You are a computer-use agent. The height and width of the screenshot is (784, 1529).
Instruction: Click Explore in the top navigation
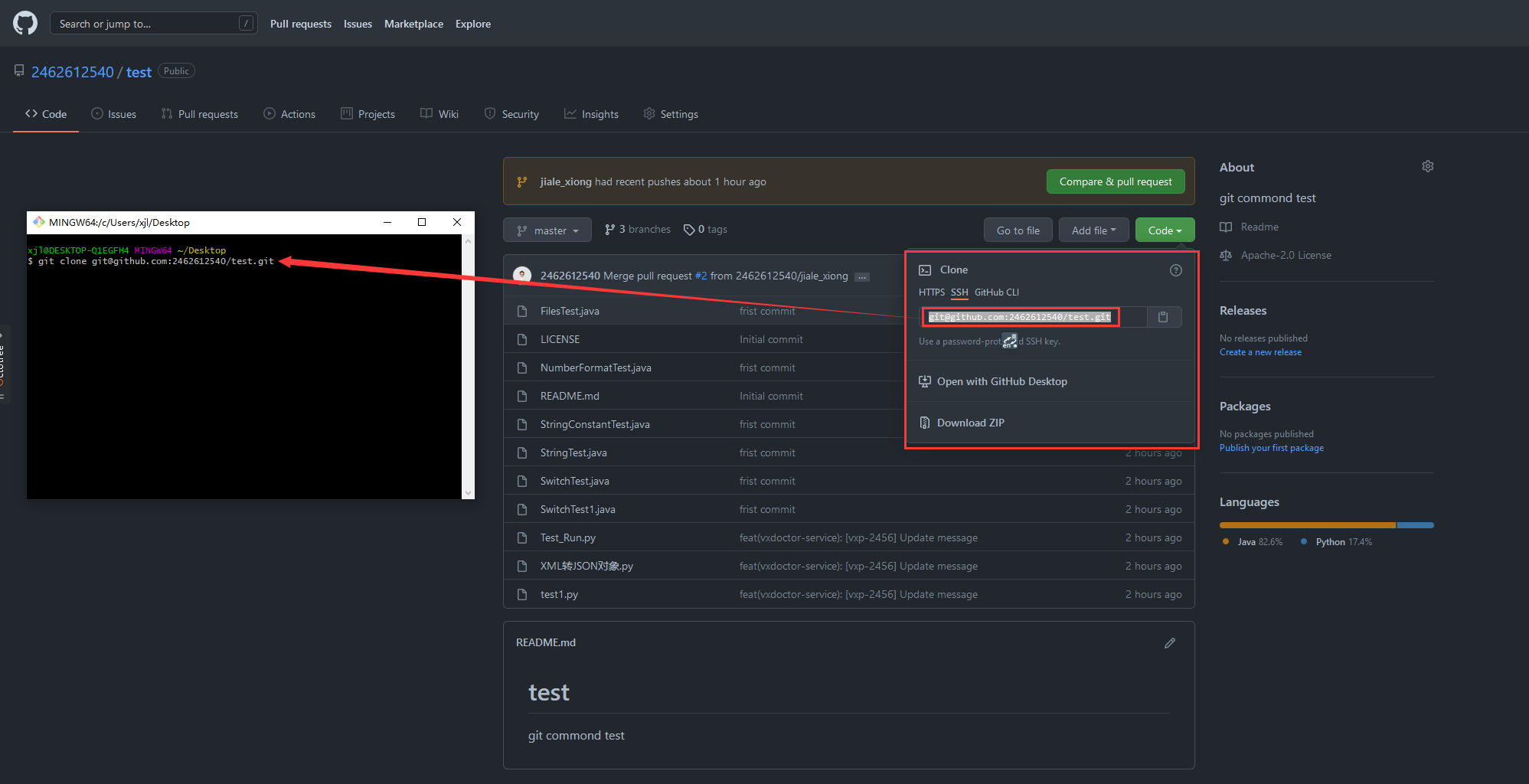(473, 24)
